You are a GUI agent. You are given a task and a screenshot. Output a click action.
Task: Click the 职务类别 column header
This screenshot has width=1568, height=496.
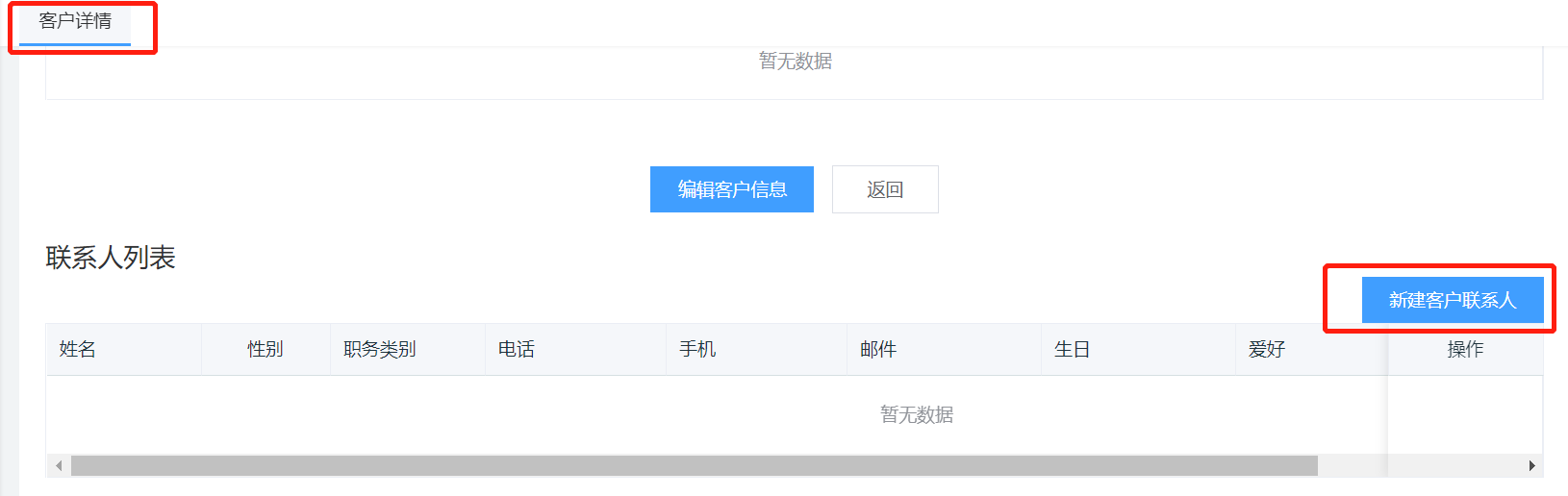coord(380,349)
